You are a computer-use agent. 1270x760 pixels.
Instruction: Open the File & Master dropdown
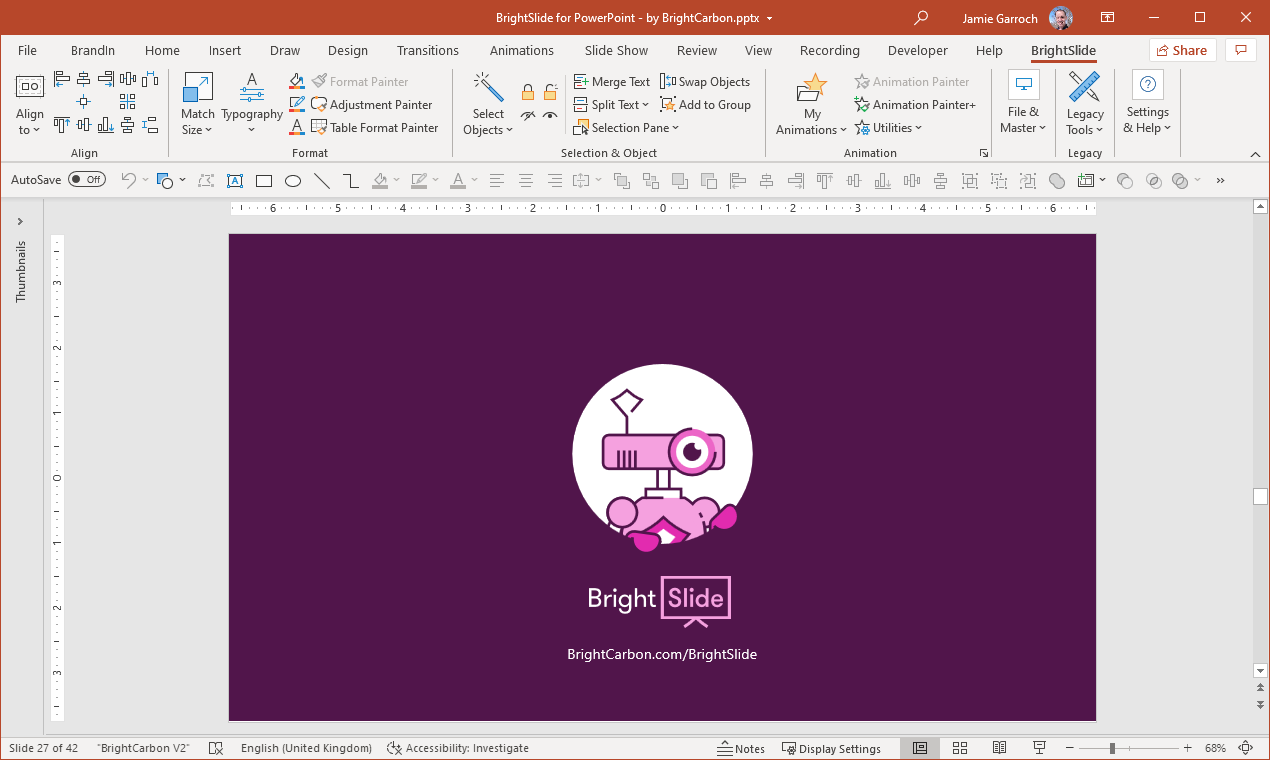coord(1023,103)
